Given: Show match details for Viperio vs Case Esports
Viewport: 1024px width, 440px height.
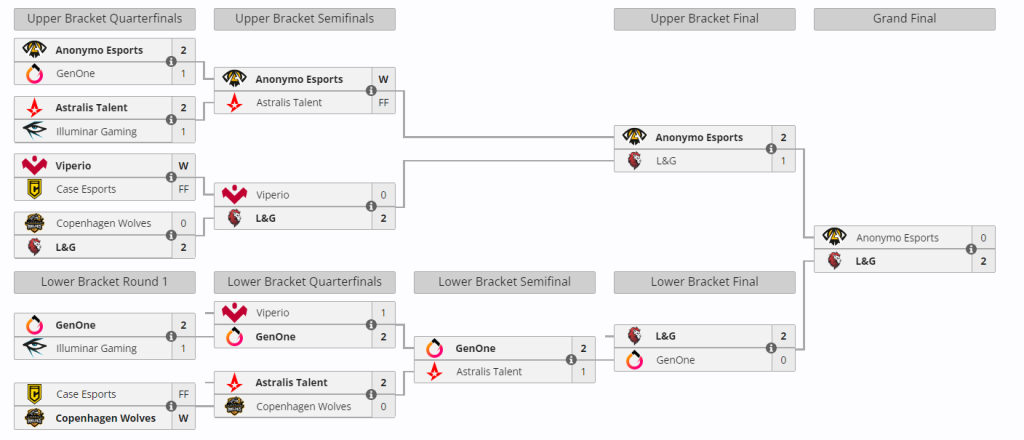Looking at the screenshot, I should click(171, 177).
